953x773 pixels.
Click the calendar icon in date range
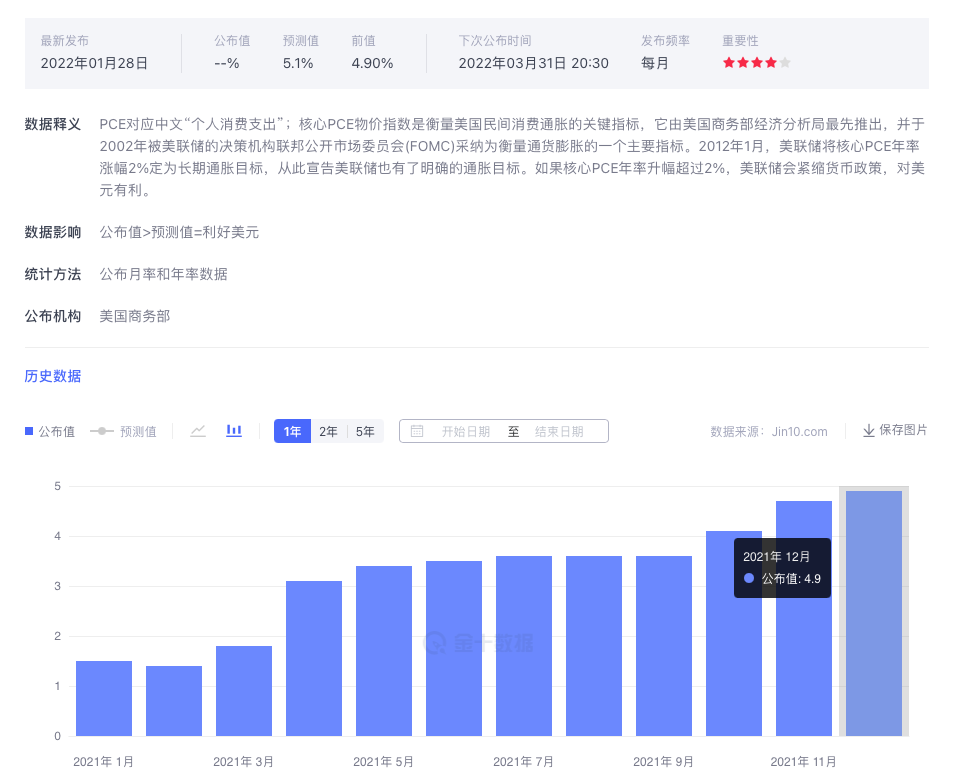coord(417,431)
